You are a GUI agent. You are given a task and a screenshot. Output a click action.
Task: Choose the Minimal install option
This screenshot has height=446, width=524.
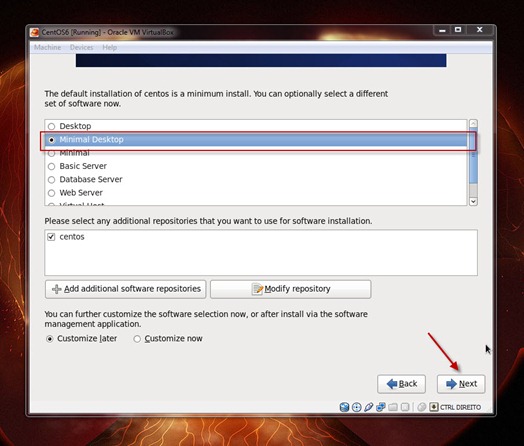click(x=51, y=153)
